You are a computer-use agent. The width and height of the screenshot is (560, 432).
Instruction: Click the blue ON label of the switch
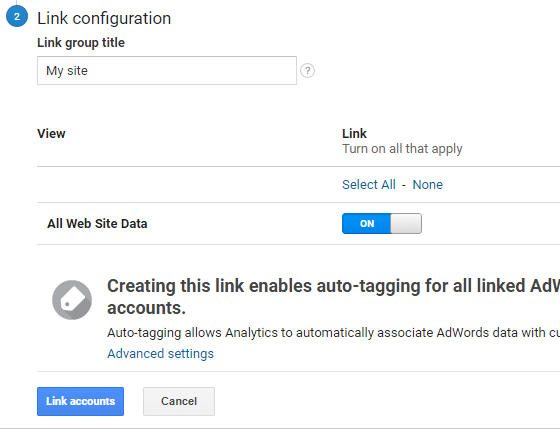click(367, 223)
